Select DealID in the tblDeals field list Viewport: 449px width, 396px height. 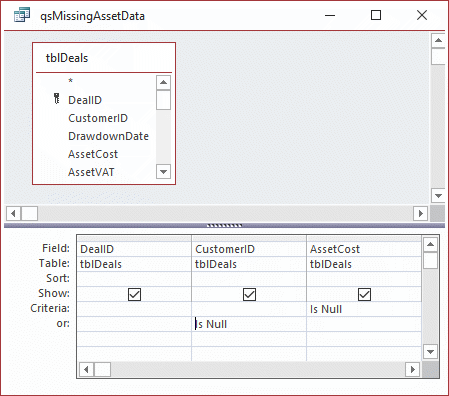click(85, 100)
